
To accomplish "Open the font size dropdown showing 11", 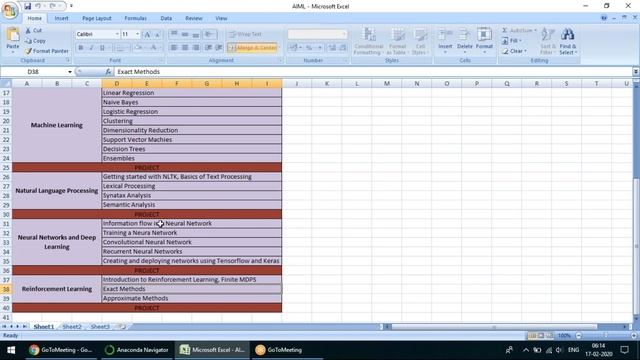I will pyautogui.click(x=138, y=34).
